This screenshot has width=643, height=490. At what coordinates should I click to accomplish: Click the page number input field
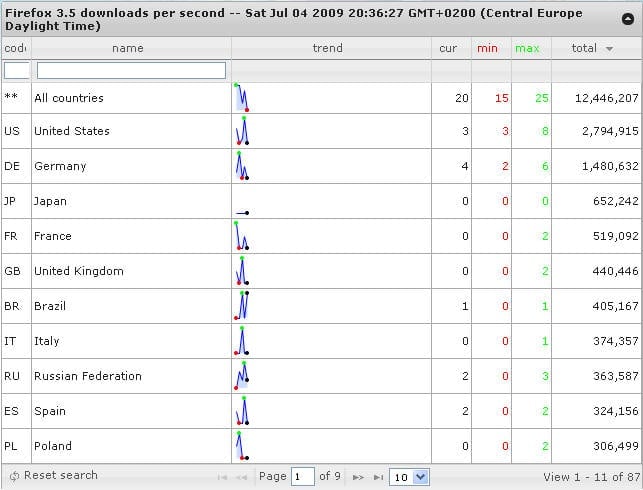[303, 477]
